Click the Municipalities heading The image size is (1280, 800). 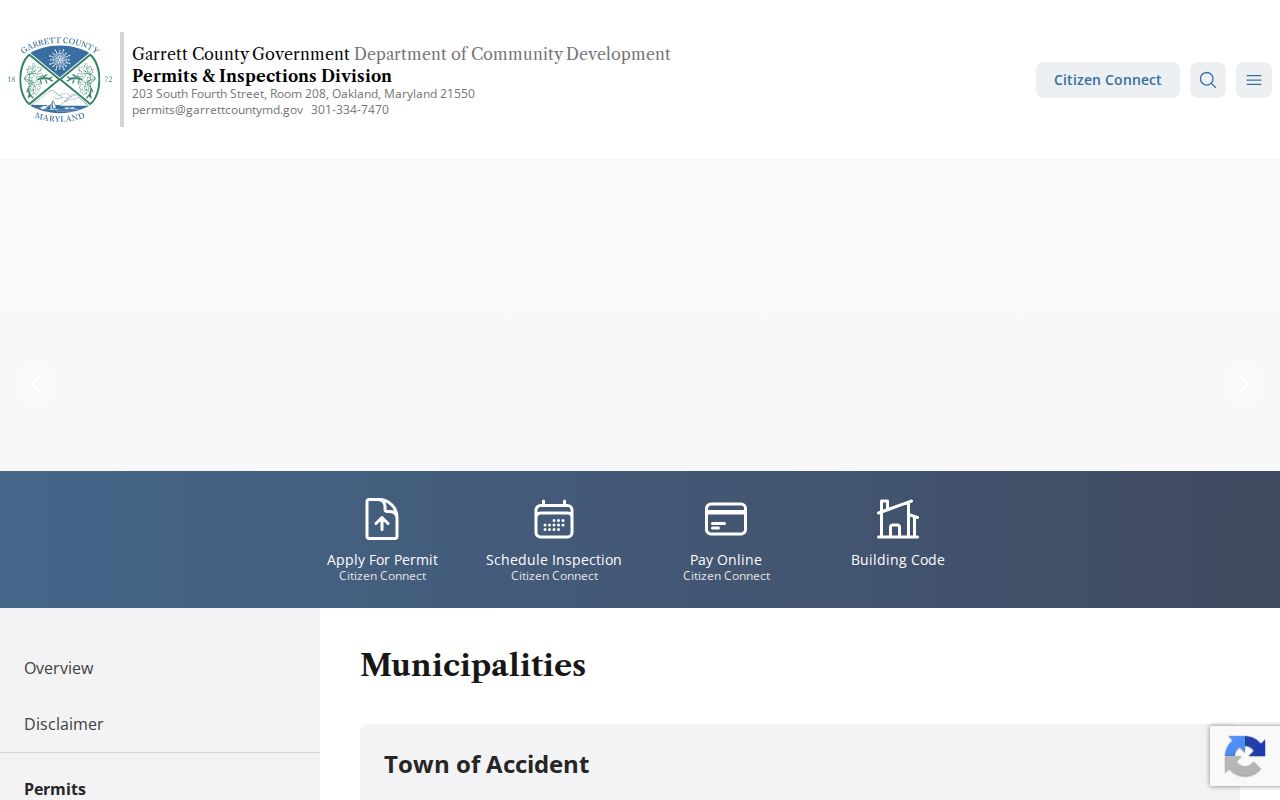tap(473, 665)
